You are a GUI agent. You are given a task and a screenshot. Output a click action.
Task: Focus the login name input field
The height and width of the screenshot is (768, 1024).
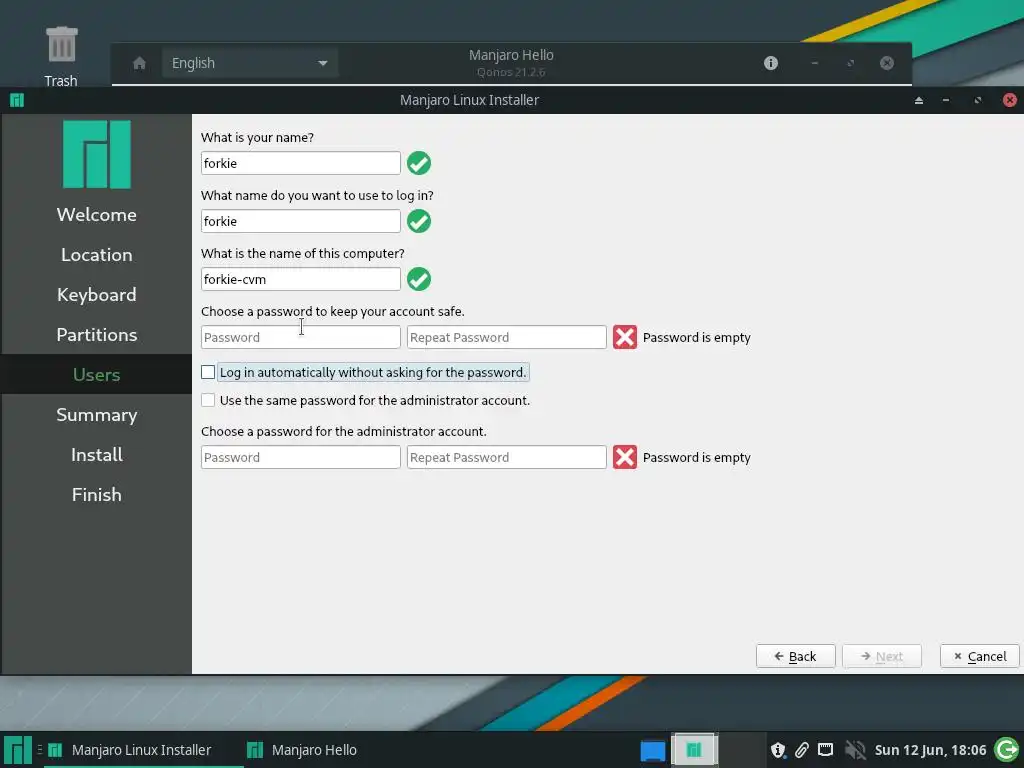(x=300, y=221)
